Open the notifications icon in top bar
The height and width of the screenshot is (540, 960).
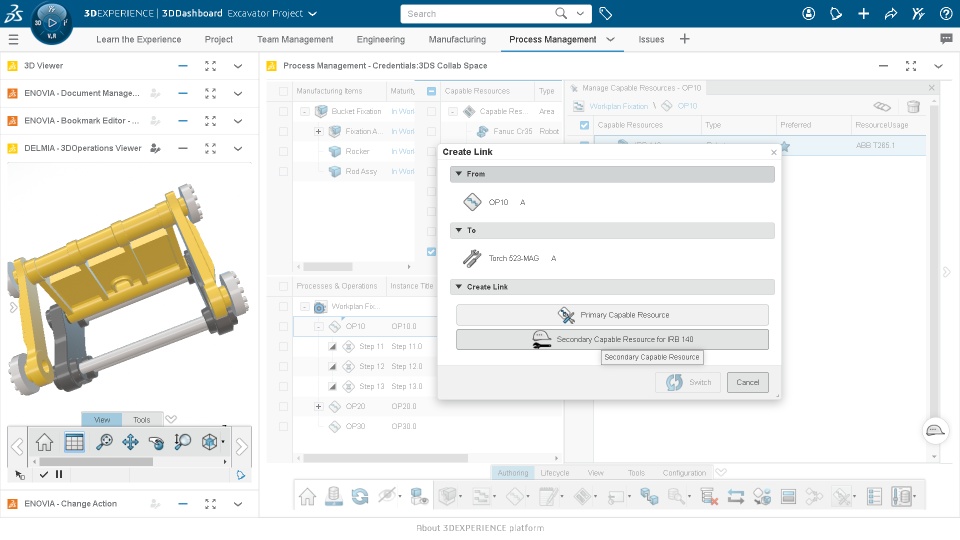(836, 13)
